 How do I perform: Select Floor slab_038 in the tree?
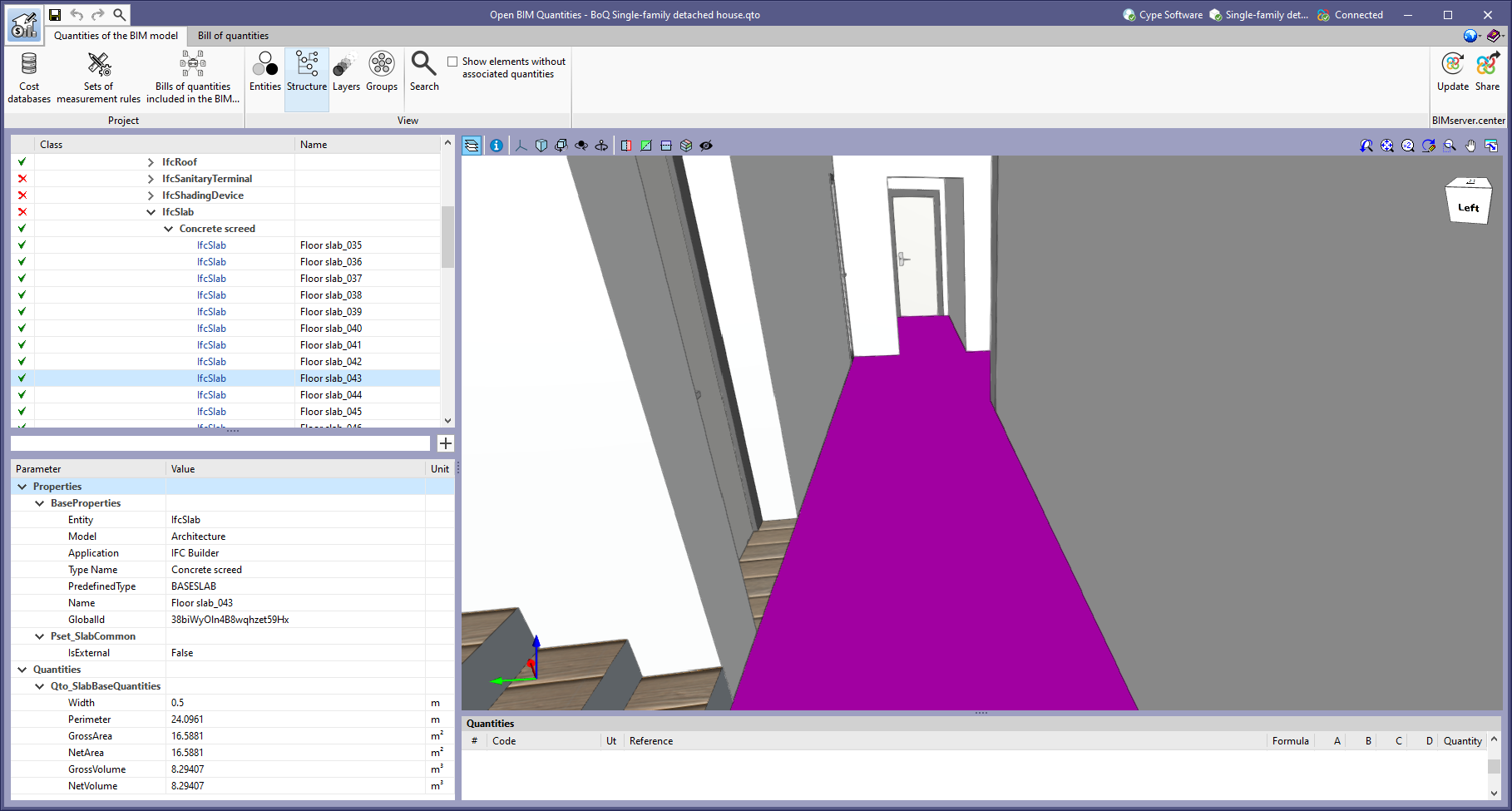coord(330,294)
